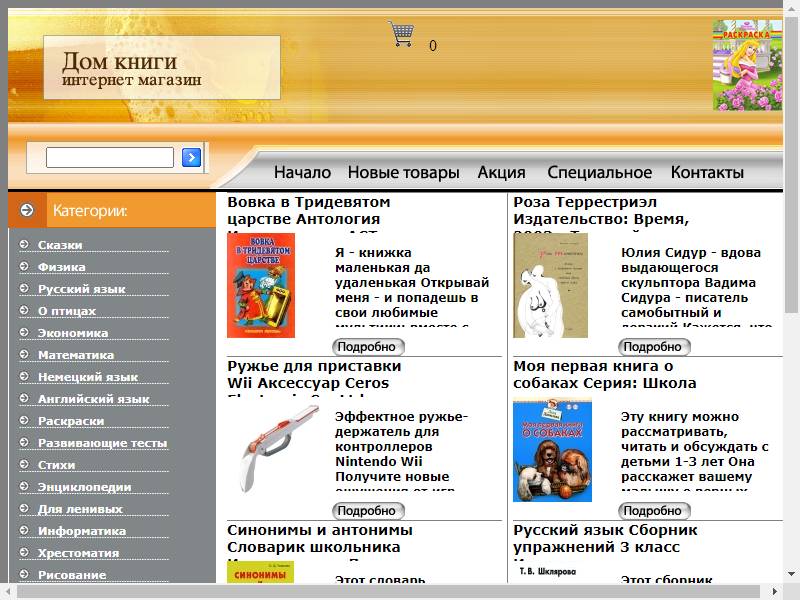
Task: Open the Сказки category link
Action: [x=60, y=245]
